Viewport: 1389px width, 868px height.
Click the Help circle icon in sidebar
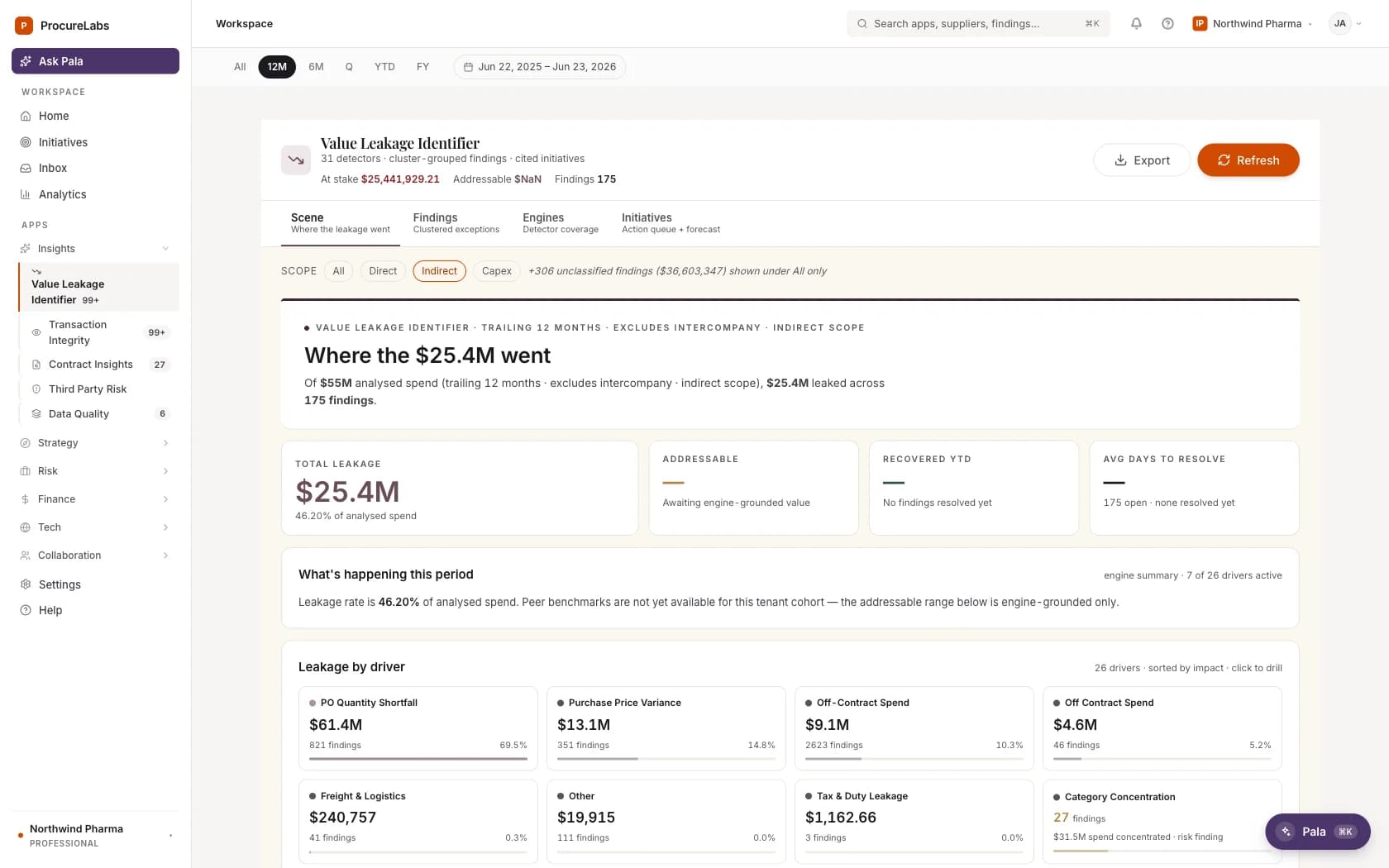click(26, 610)
